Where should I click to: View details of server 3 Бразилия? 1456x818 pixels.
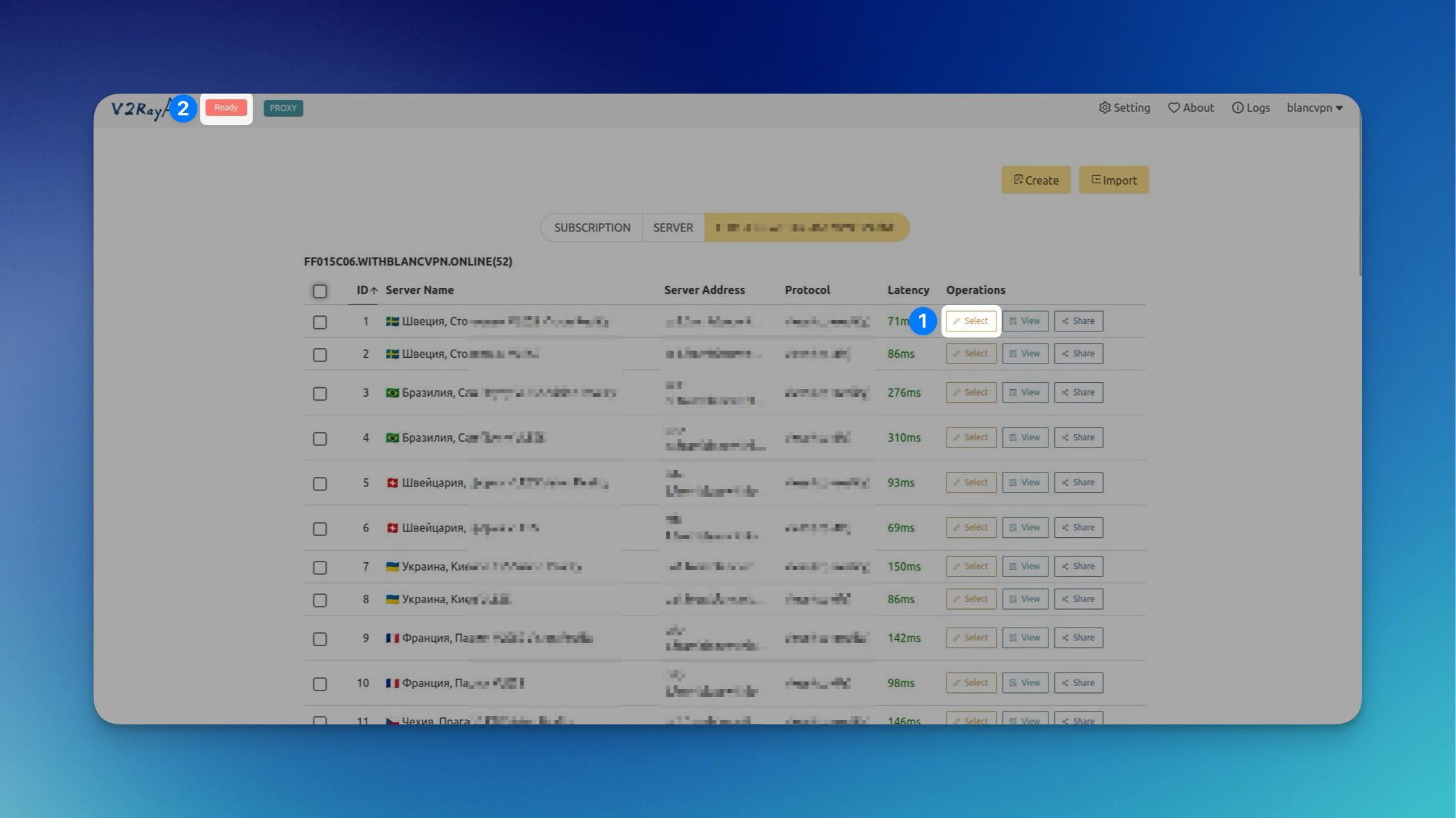tap(1025, 392)
